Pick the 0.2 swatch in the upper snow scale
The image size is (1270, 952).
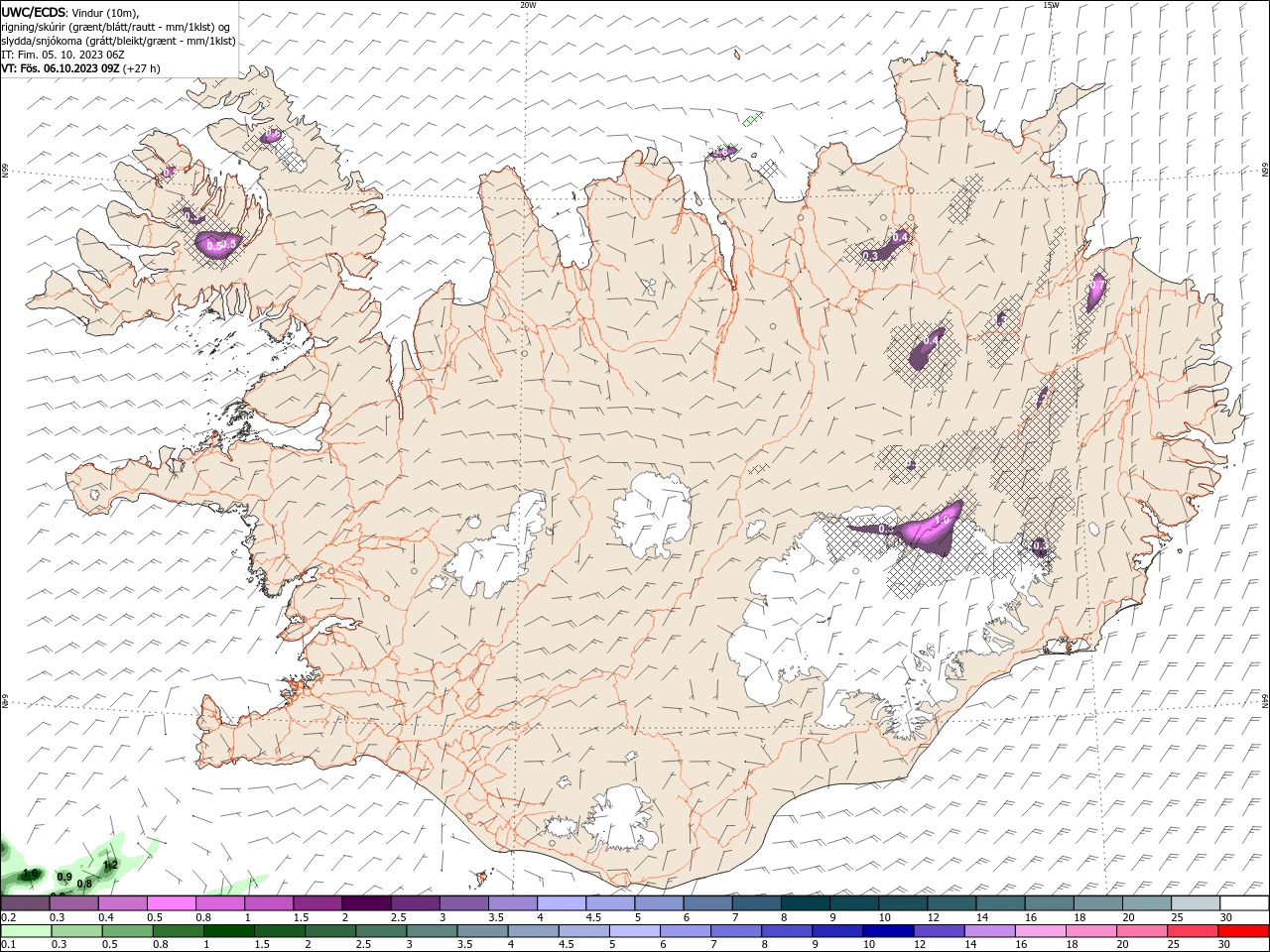click(25, 903)
